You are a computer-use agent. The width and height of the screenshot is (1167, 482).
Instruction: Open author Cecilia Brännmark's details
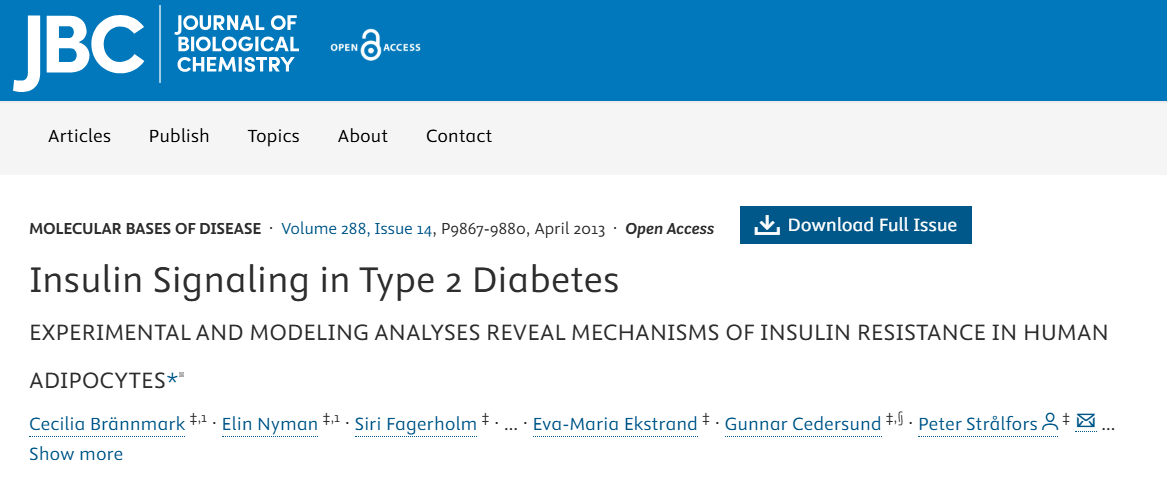pos(107,424)
